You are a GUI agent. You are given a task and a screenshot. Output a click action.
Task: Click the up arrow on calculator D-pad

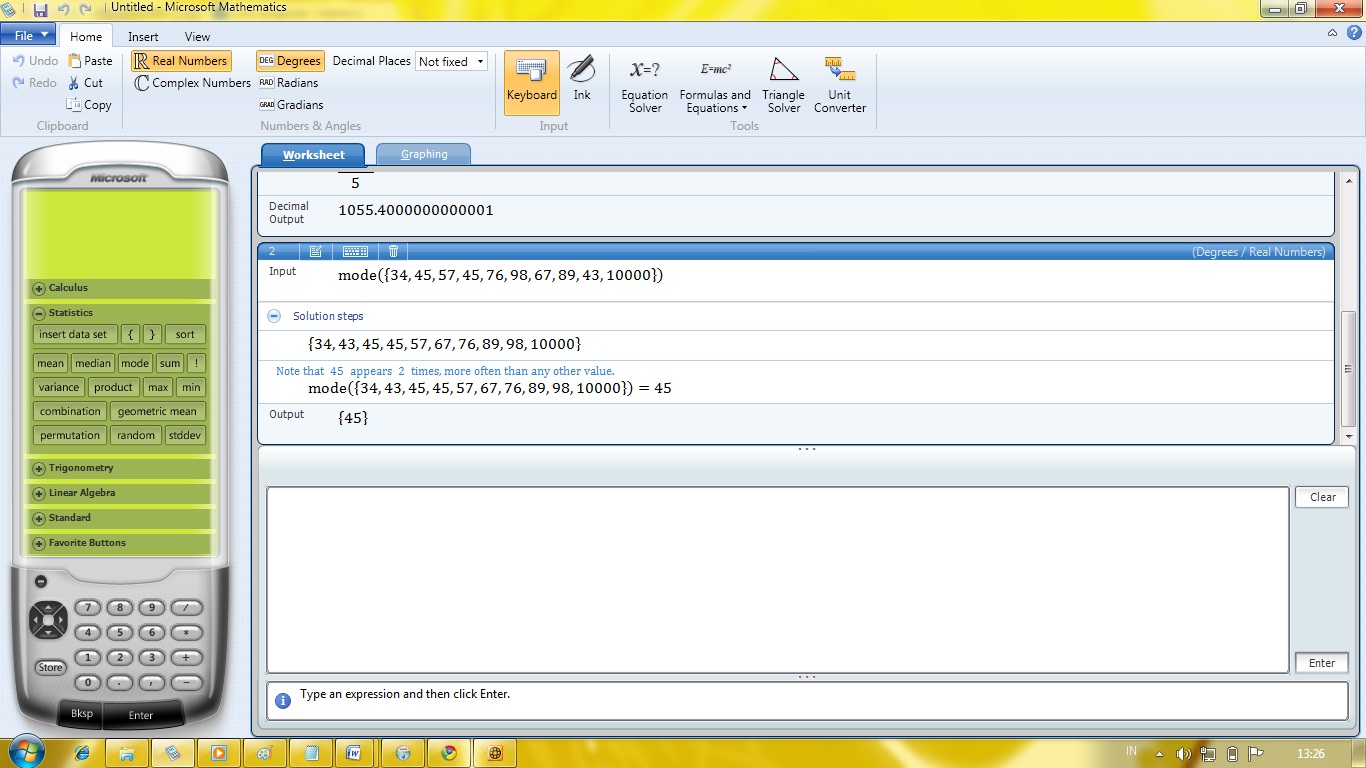pyautogui.click(x=48, y=607)
